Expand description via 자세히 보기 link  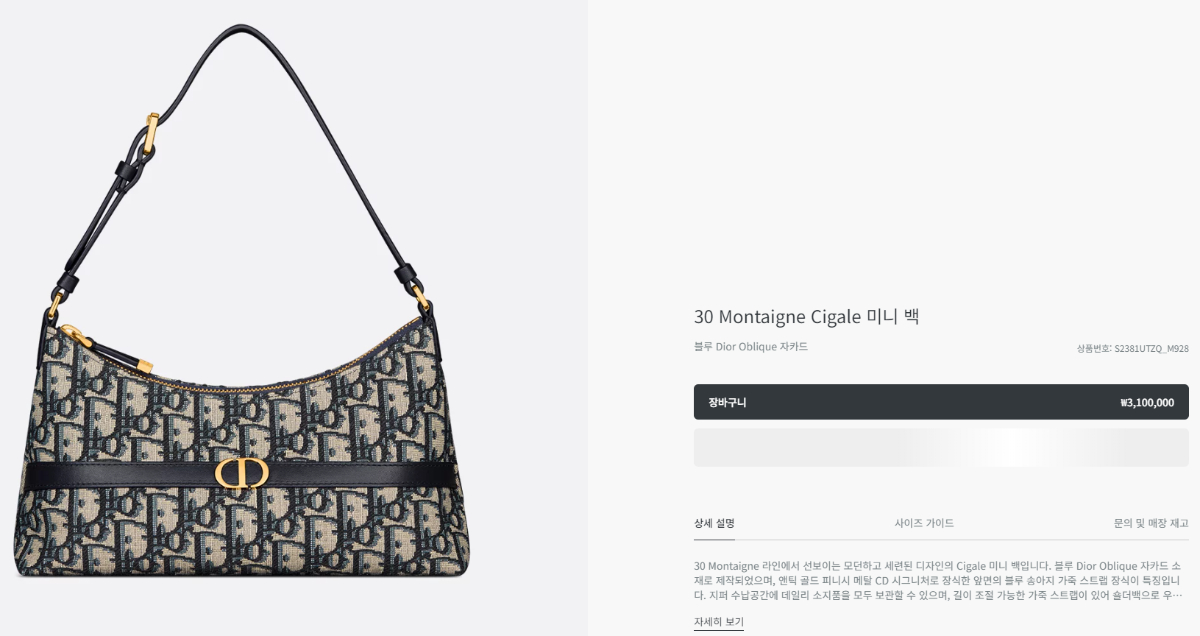719,622
